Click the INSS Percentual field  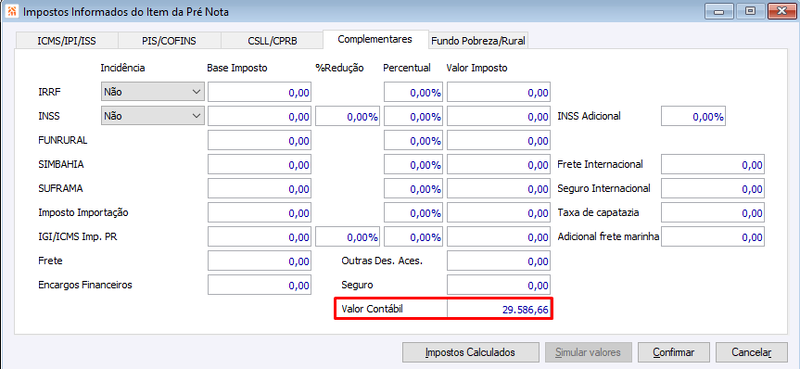coord(413,116)
